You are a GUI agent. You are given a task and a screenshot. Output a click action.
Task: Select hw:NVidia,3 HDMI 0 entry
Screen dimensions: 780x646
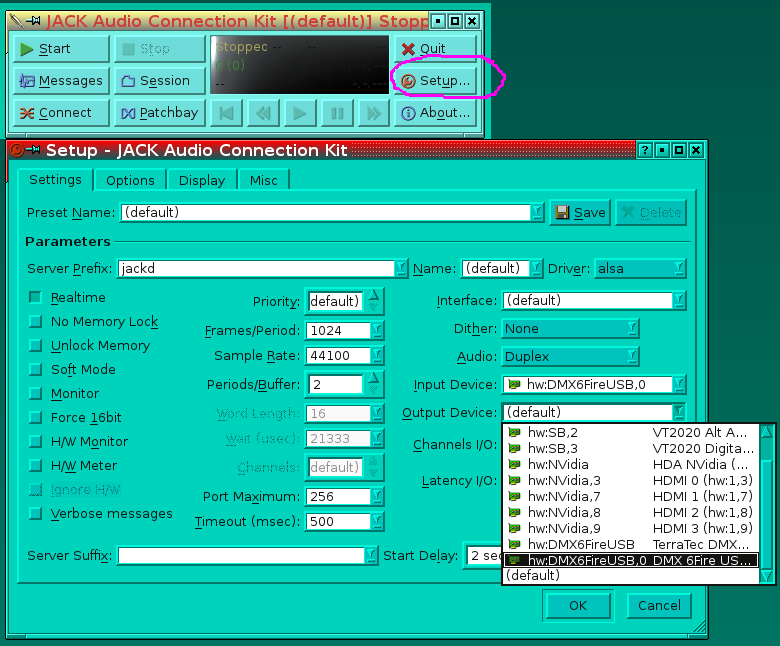click(x=631, y=480)
